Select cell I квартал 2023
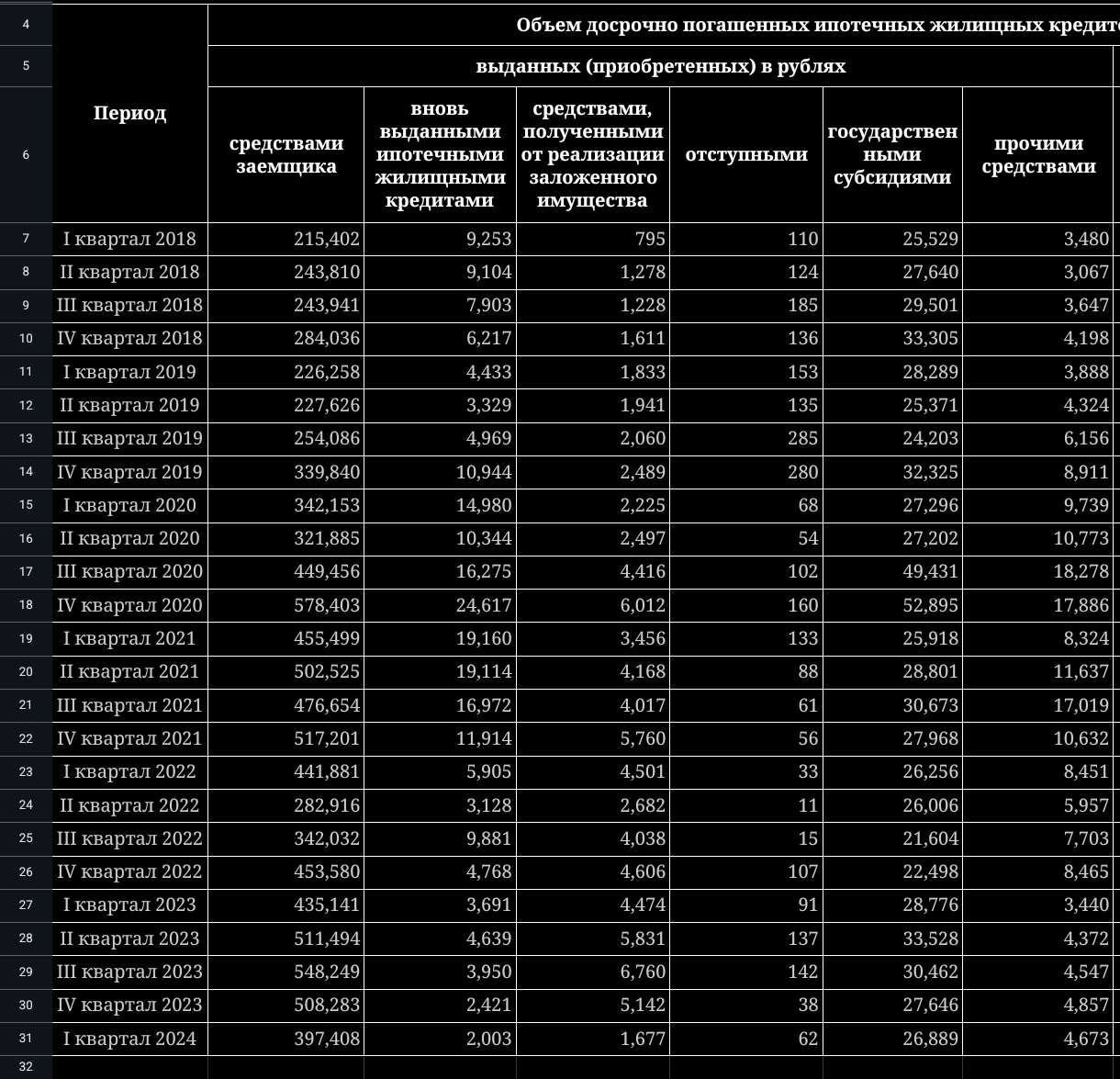The width and height of the screenshot is (1120, 1079). (x=130, y=905)
